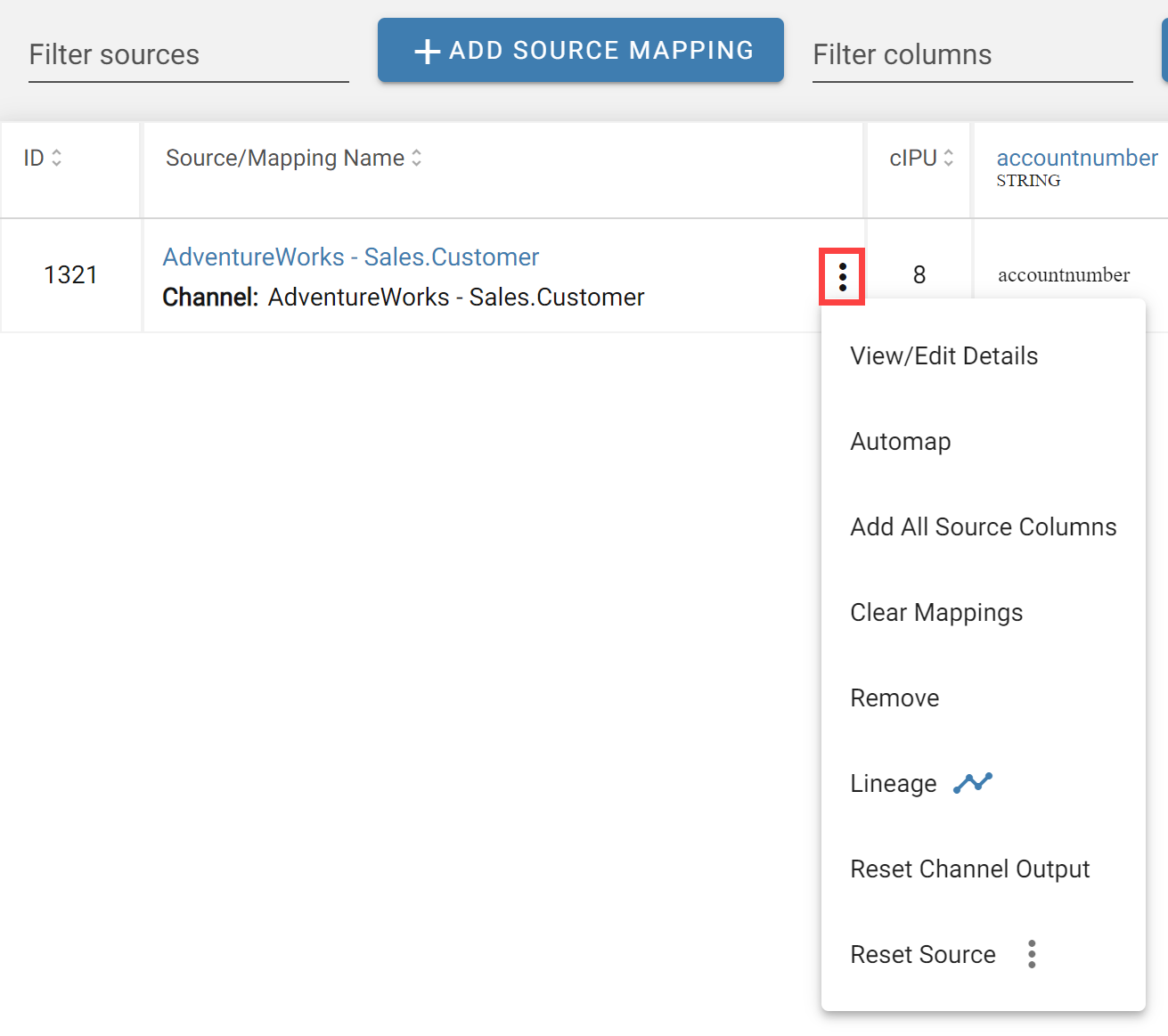Image resolution: width=1168 pixels, height=1036 pixels.
Task: Sort the cIPU column
Action: pyautogui.click(x=947, y=158)
